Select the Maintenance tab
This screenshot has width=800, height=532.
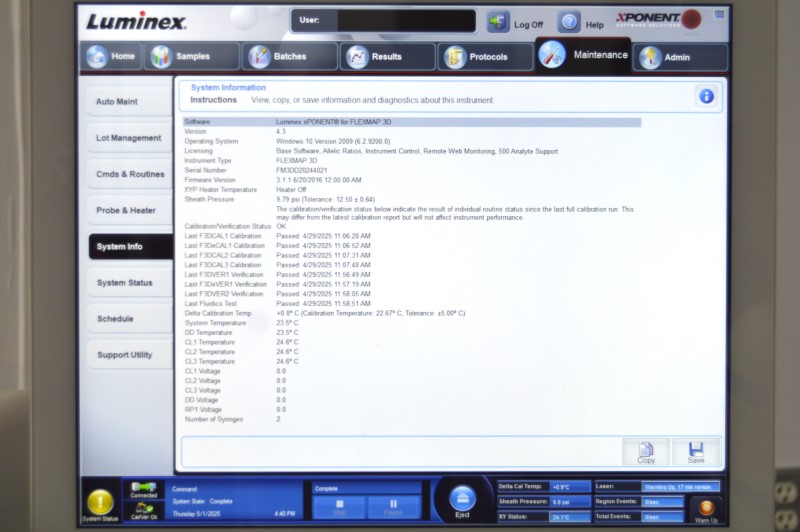[583, 55]
